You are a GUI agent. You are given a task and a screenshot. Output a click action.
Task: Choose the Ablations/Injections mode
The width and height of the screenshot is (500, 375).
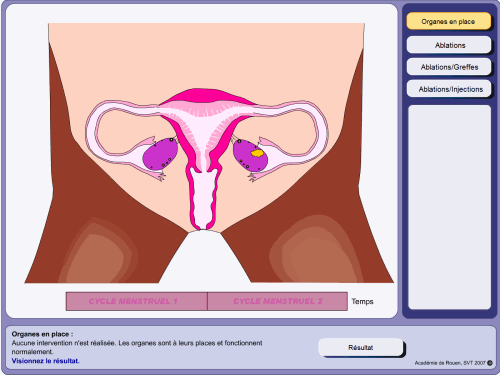coord(449,89)
